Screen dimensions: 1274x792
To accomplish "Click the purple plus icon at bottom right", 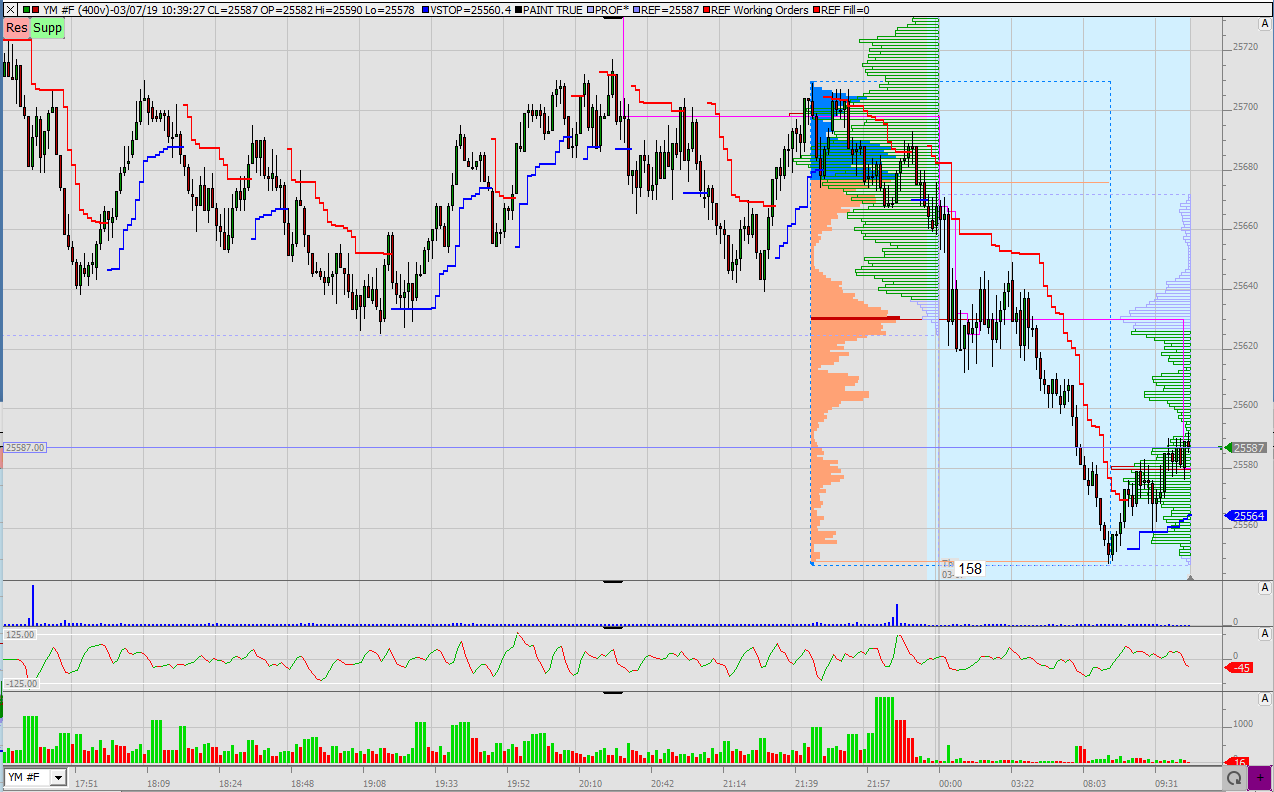I will 1260,778.
